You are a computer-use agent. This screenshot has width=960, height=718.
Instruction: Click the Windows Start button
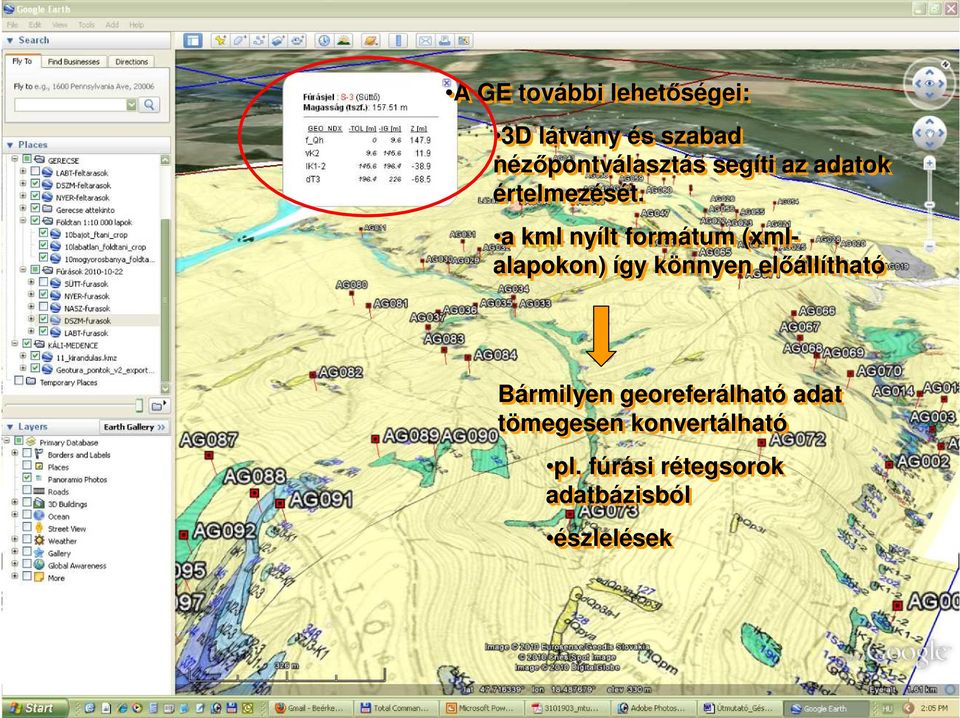[32, 708]
